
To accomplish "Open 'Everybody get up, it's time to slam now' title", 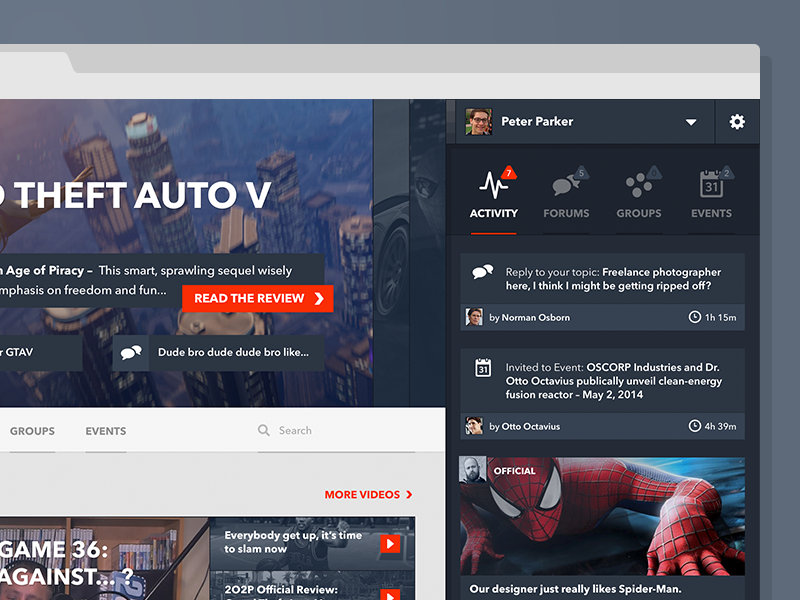I will [293, 542].
